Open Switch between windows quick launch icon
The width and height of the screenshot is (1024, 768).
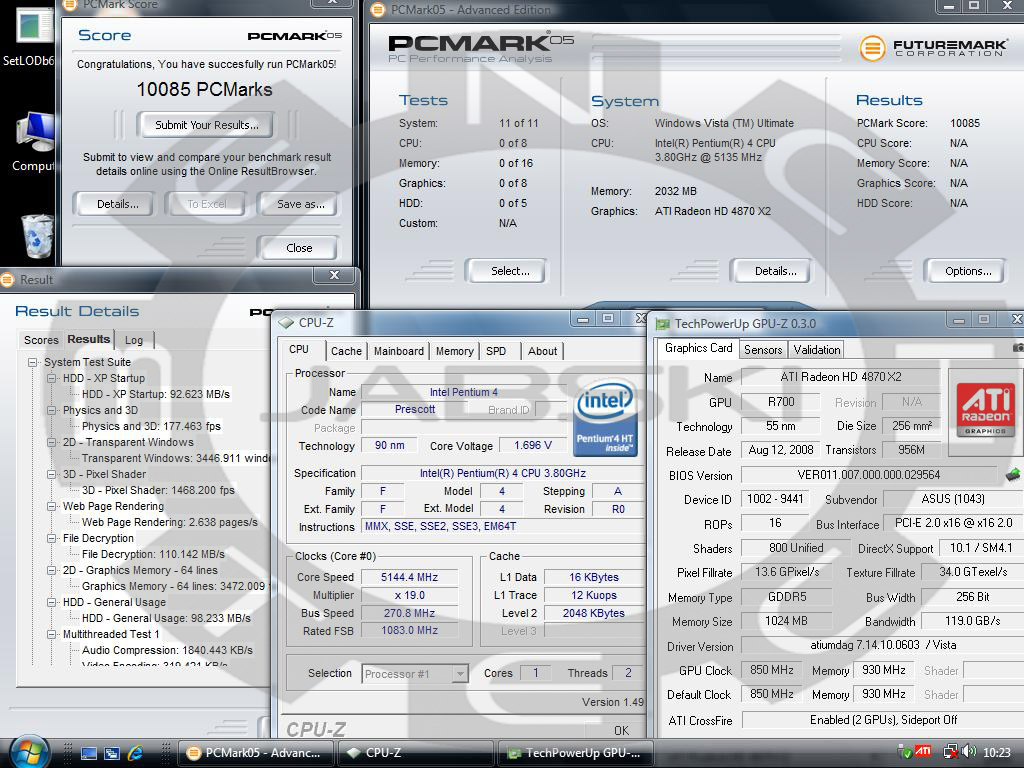pyautogui.click(x=112, y=753)
